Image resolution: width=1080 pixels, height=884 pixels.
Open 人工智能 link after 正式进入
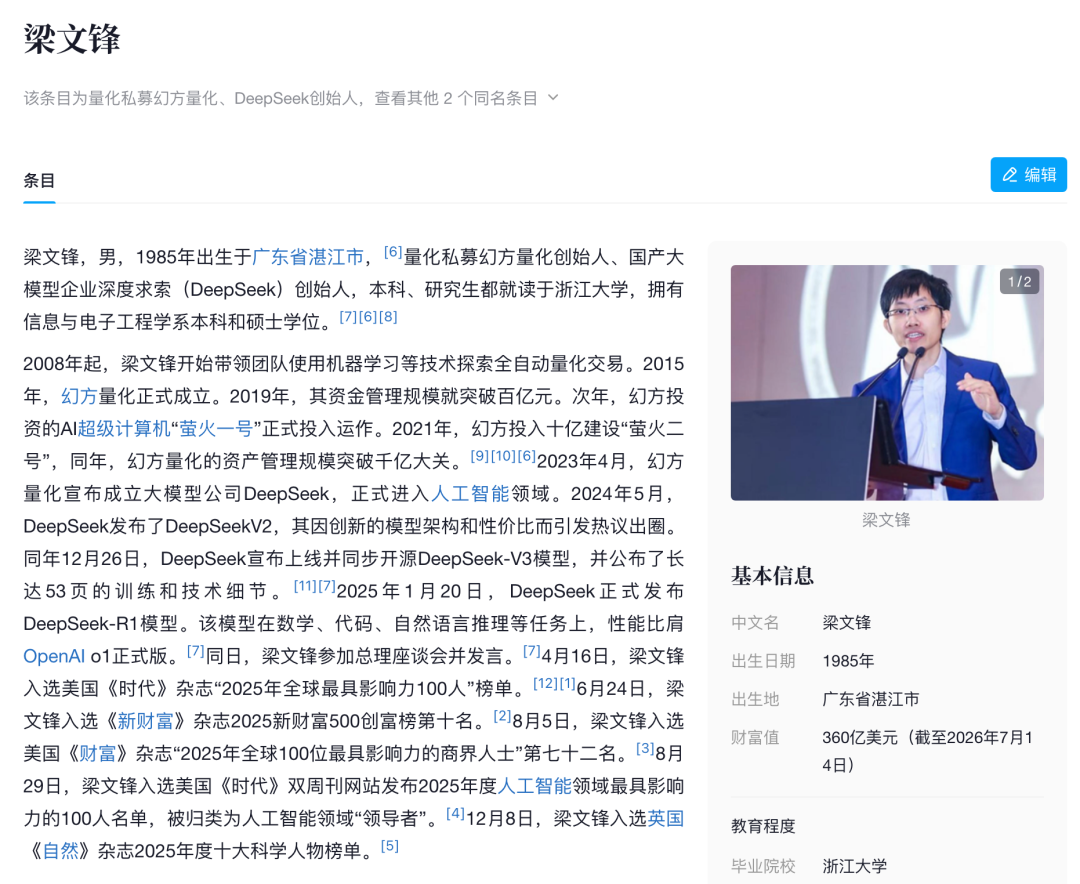click(x=470, y=493)
